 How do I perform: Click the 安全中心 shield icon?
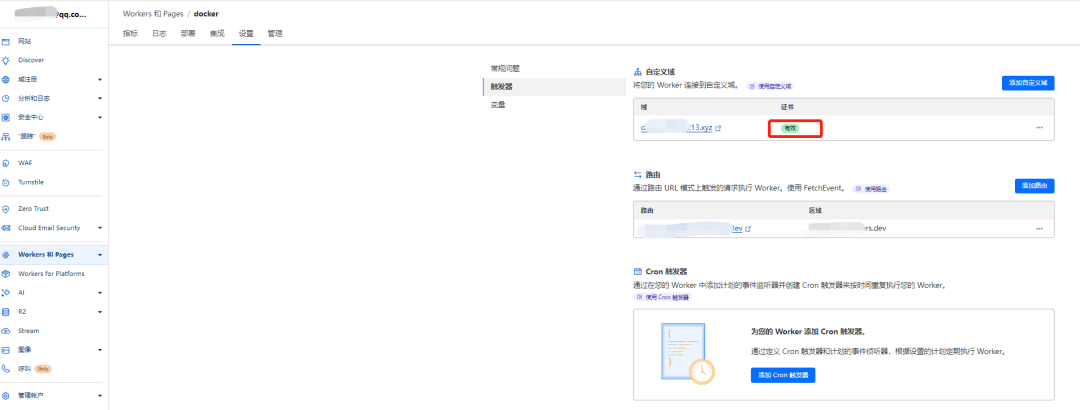tap(6, 117)
